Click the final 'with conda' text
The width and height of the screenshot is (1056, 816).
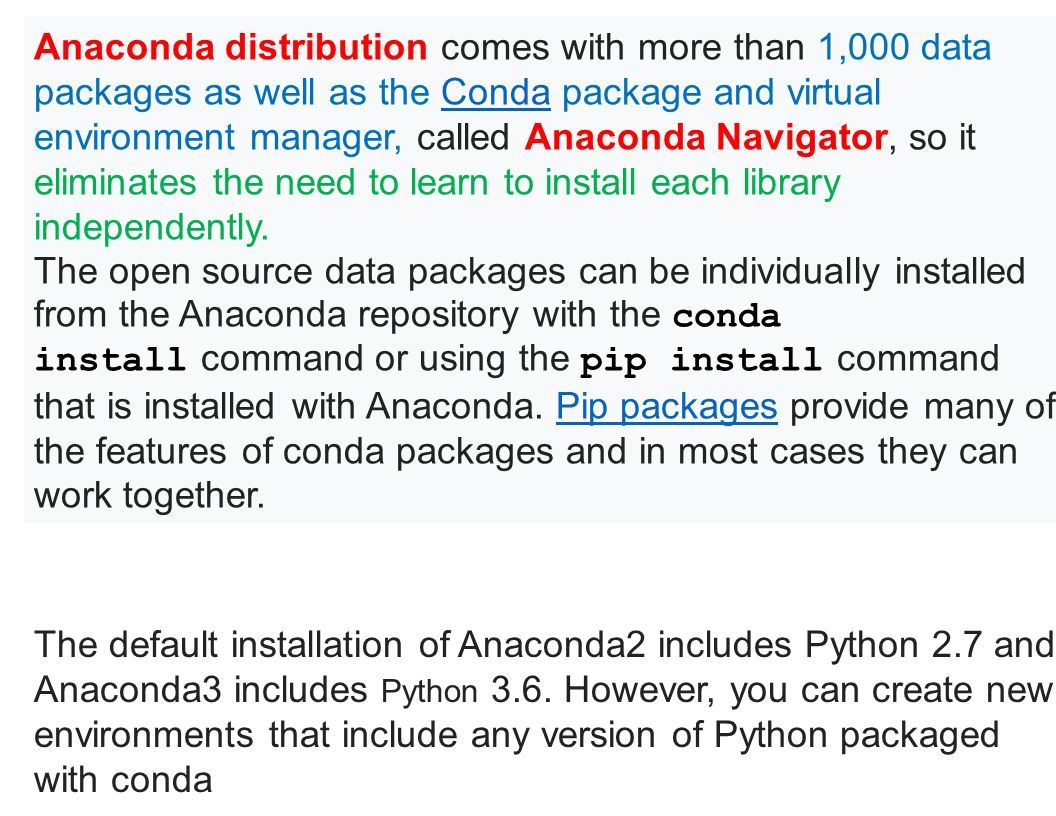123,780
